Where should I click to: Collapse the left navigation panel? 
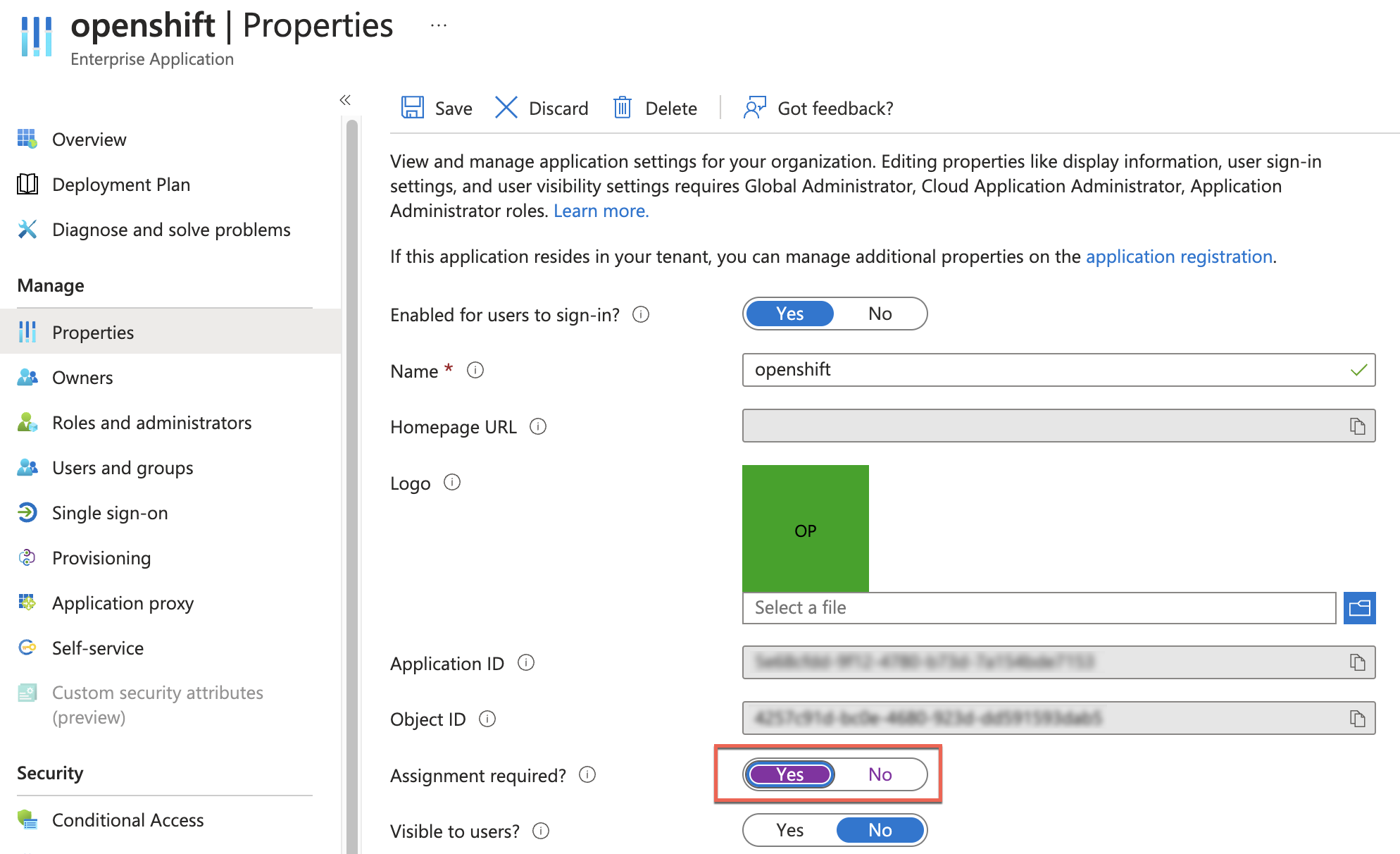point(345,99)
